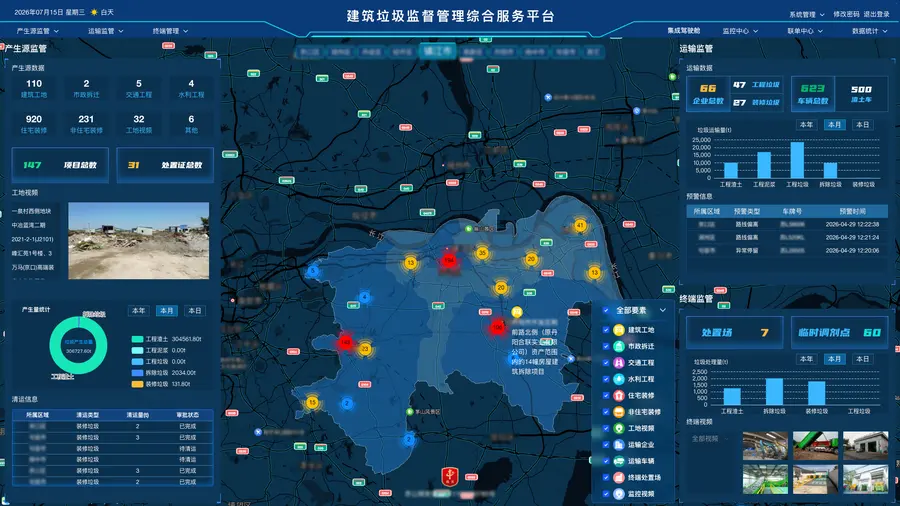The width and height of the screenshot is (900, 506).
Task: Expand the 系统管理 dropdown
Action: point(806,14)
